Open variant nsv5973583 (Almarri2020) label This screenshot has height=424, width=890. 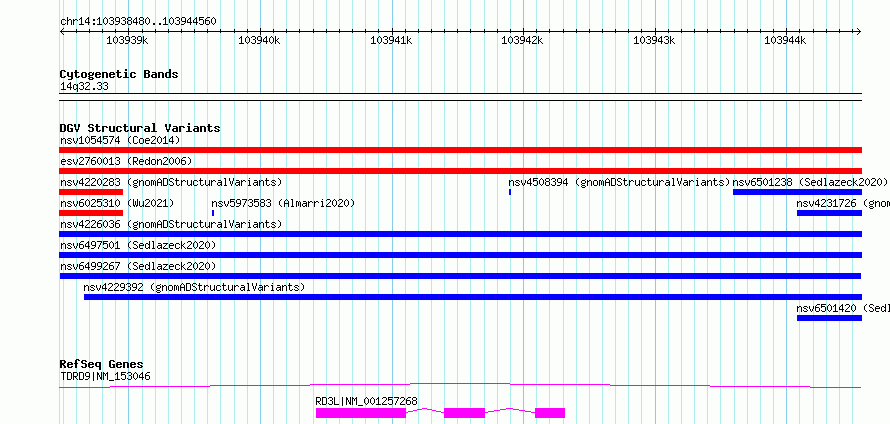[283, 204]
